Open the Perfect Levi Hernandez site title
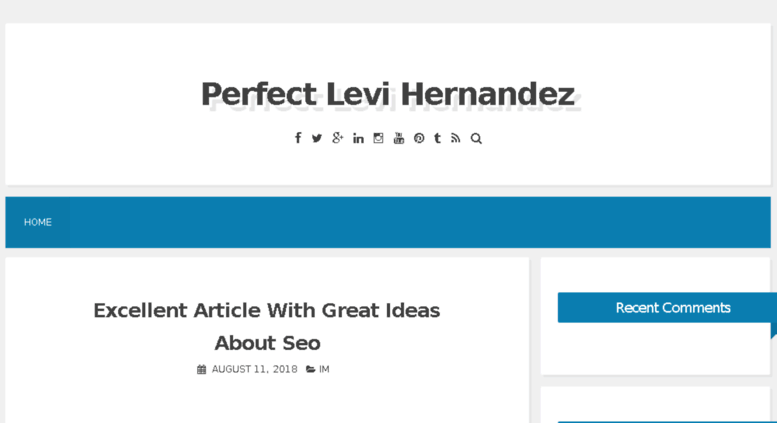The width and height of the screenshot is (777, 423). pyautogui.click(x=388, y=94)
